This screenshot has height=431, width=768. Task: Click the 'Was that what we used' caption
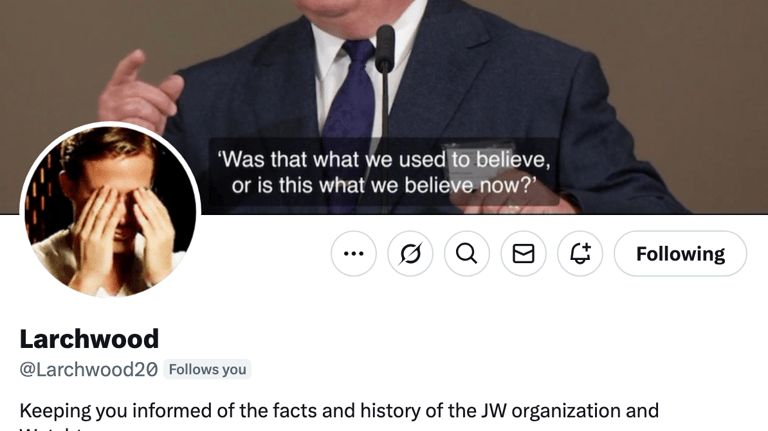[384, 160]
